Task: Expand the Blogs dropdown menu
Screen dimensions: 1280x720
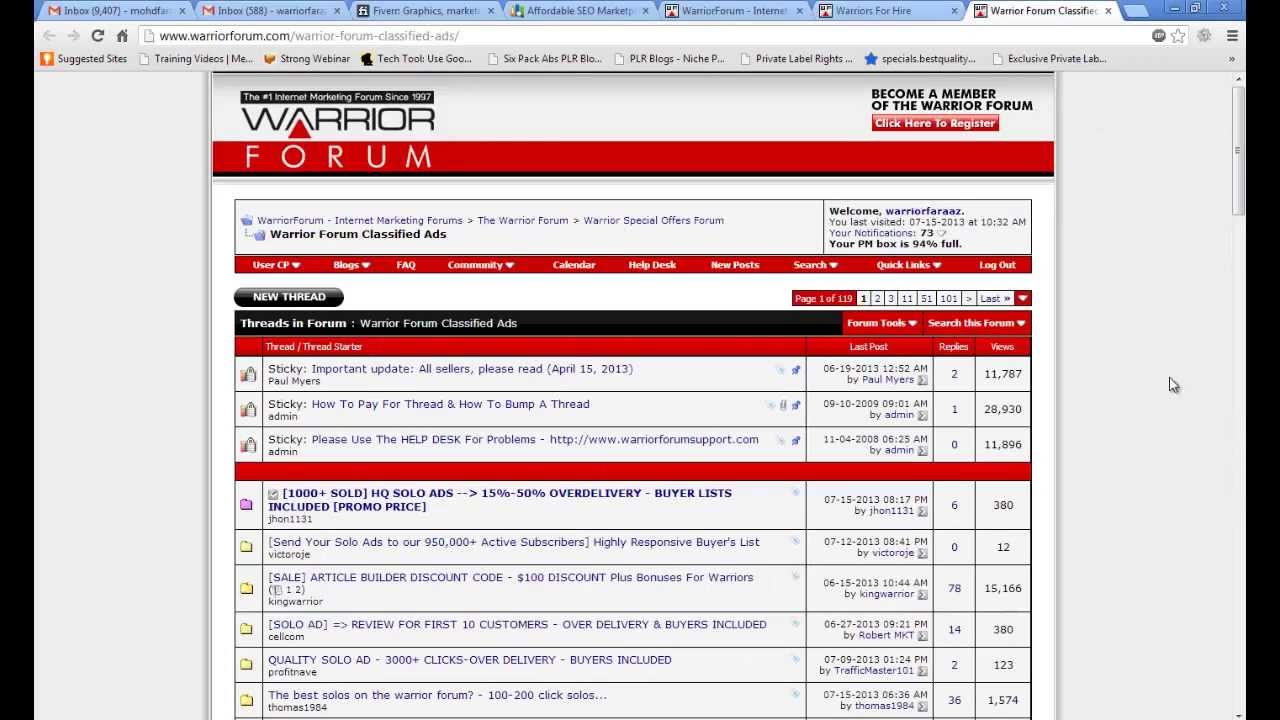Action: (351, 265)
